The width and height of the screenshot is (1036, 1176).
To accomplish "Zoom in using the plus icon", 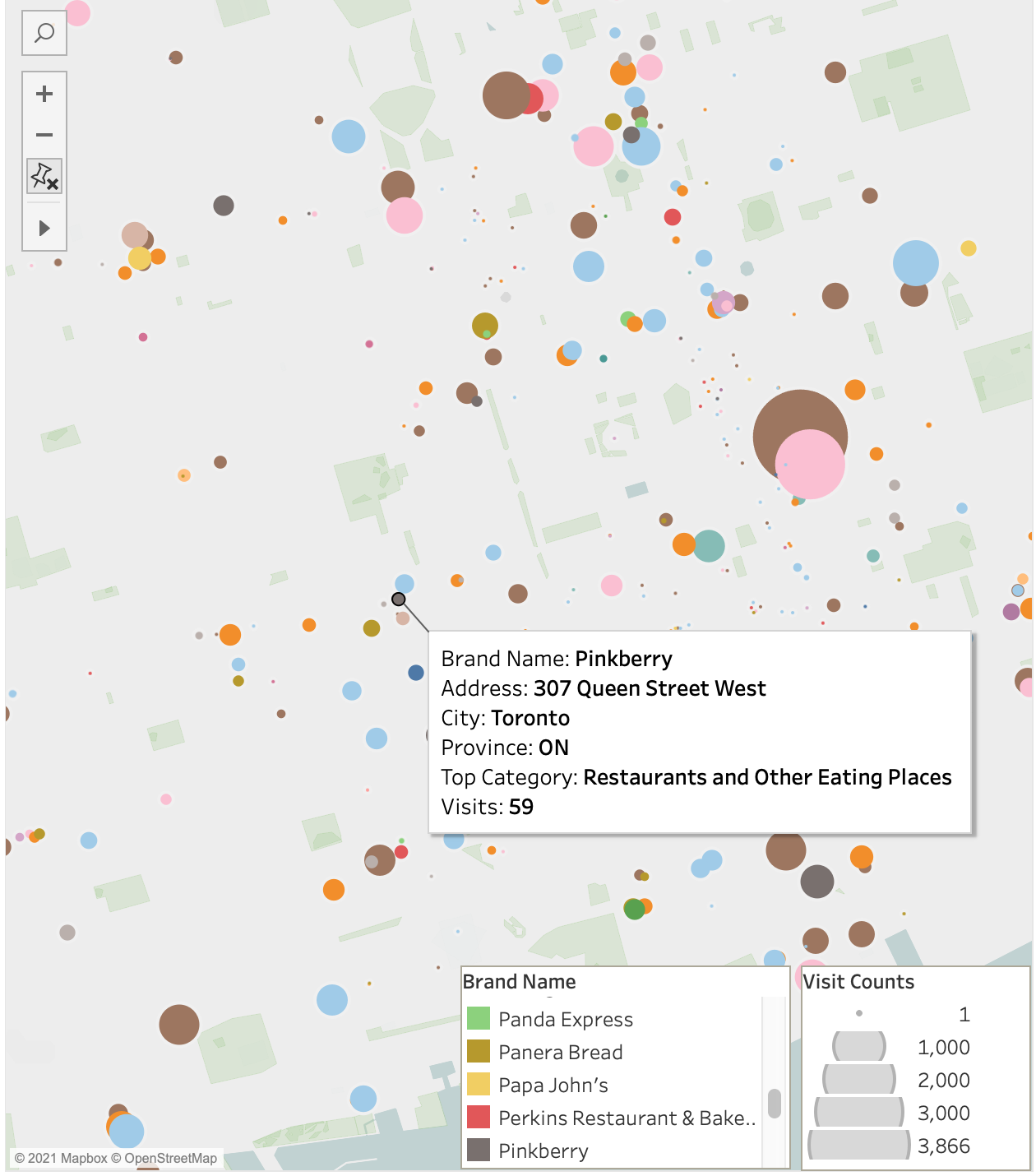I will [x=44, y=93].
